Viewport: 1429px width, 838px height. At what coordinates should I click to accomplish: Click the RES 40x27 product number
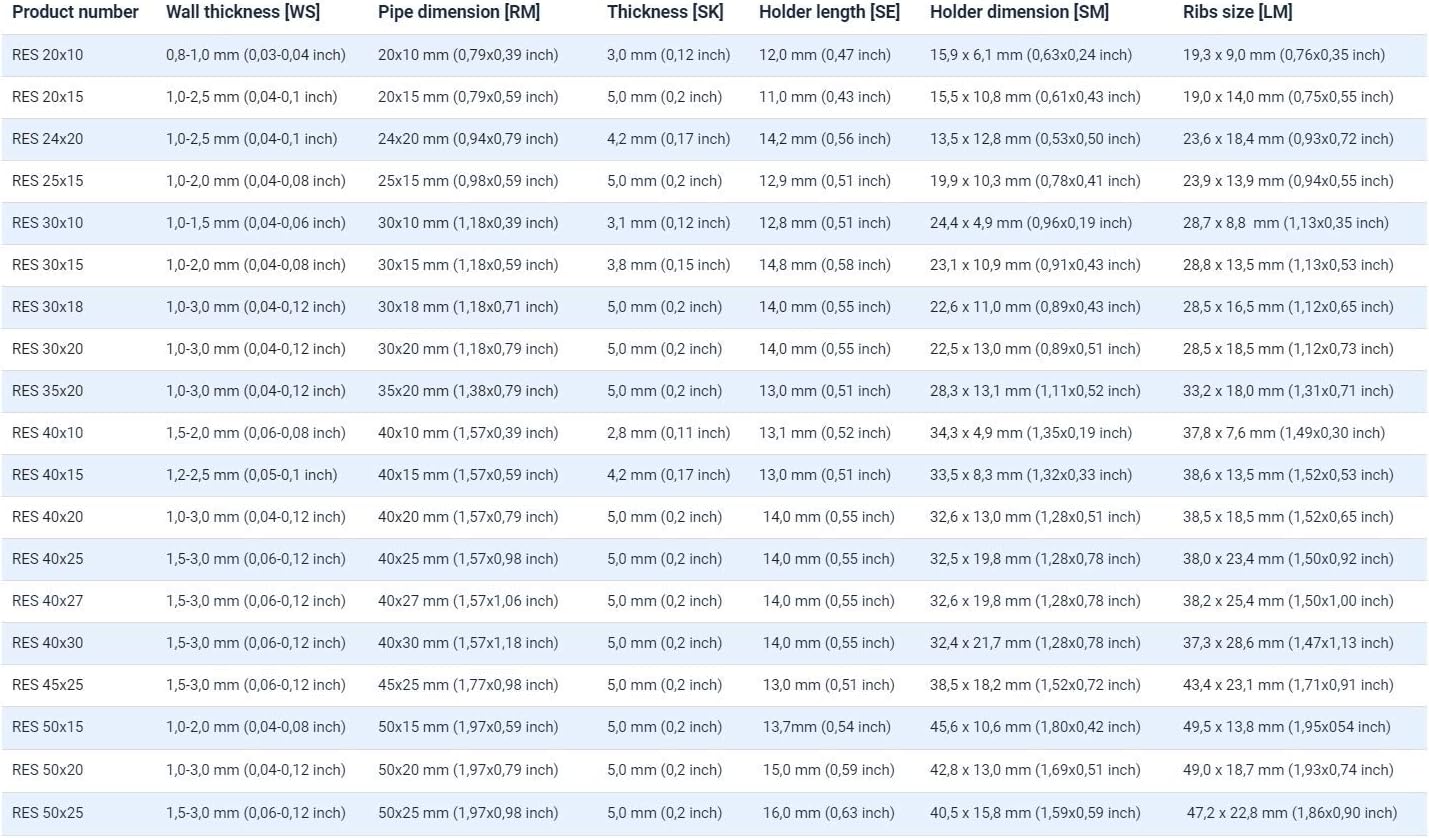48,601
